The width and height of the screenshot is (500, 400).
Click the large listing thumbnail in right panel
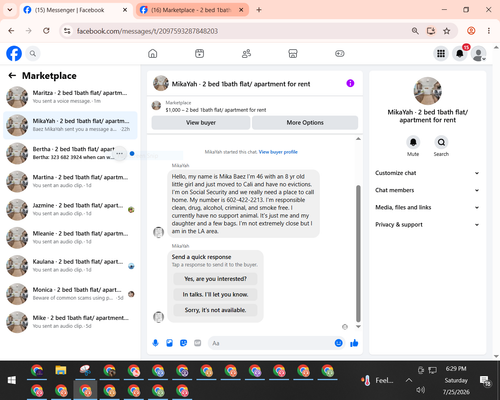pos(427,91)
